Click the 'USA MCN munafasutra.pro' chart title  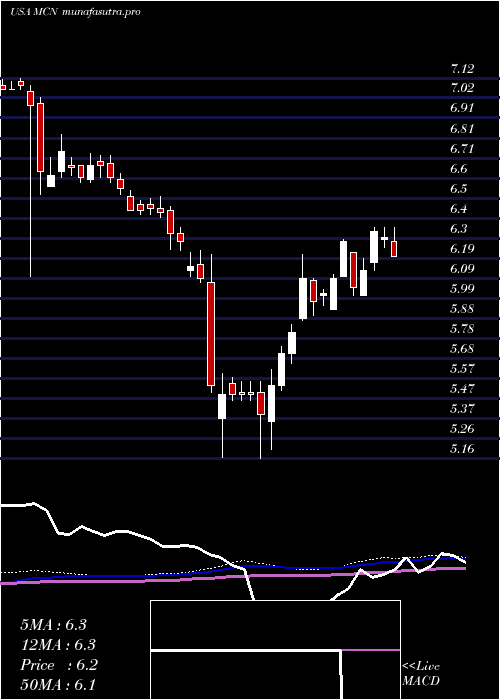click(x=75, y=12)
